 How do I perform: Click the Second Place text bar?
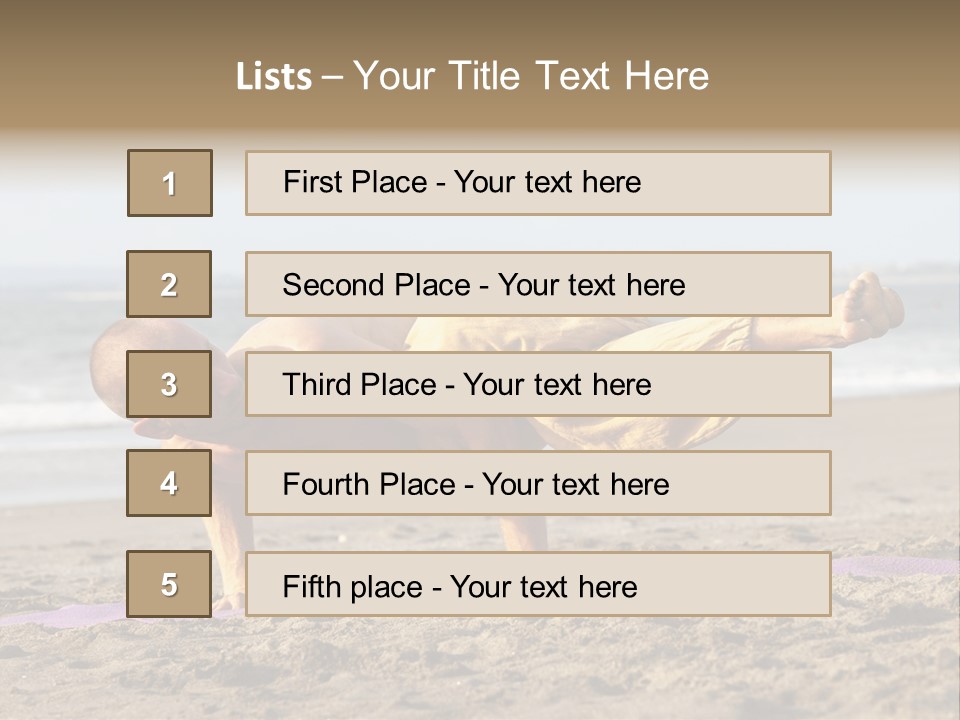pos(538,284)
